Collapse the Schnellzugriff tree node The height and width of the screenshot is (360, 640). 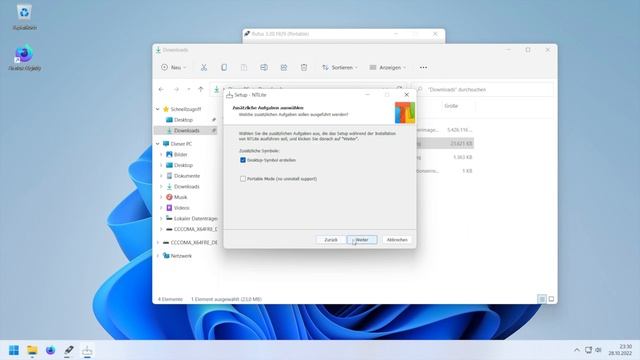pos(158,109)
